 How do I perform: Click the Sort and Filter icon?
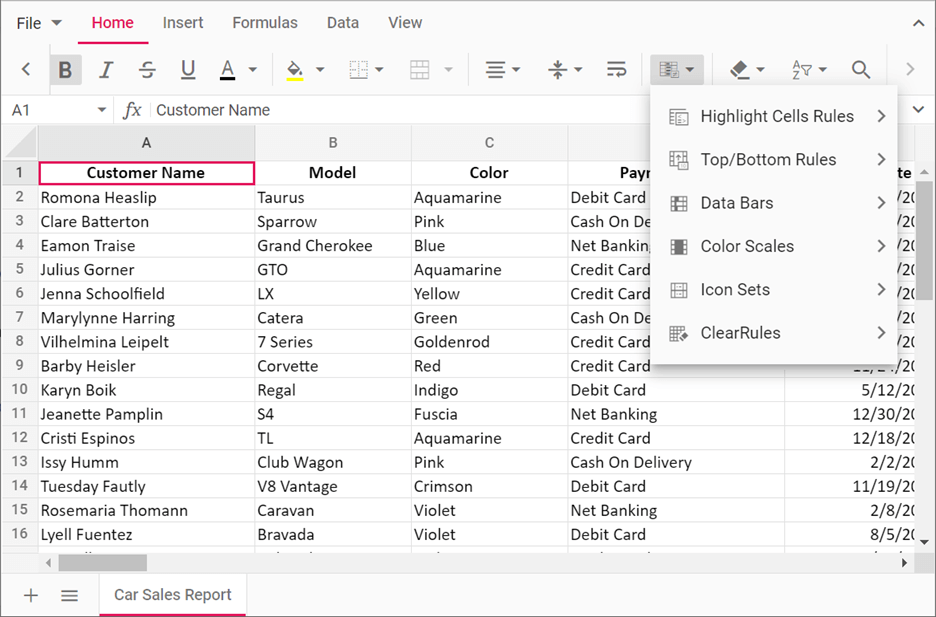point(802,69)
